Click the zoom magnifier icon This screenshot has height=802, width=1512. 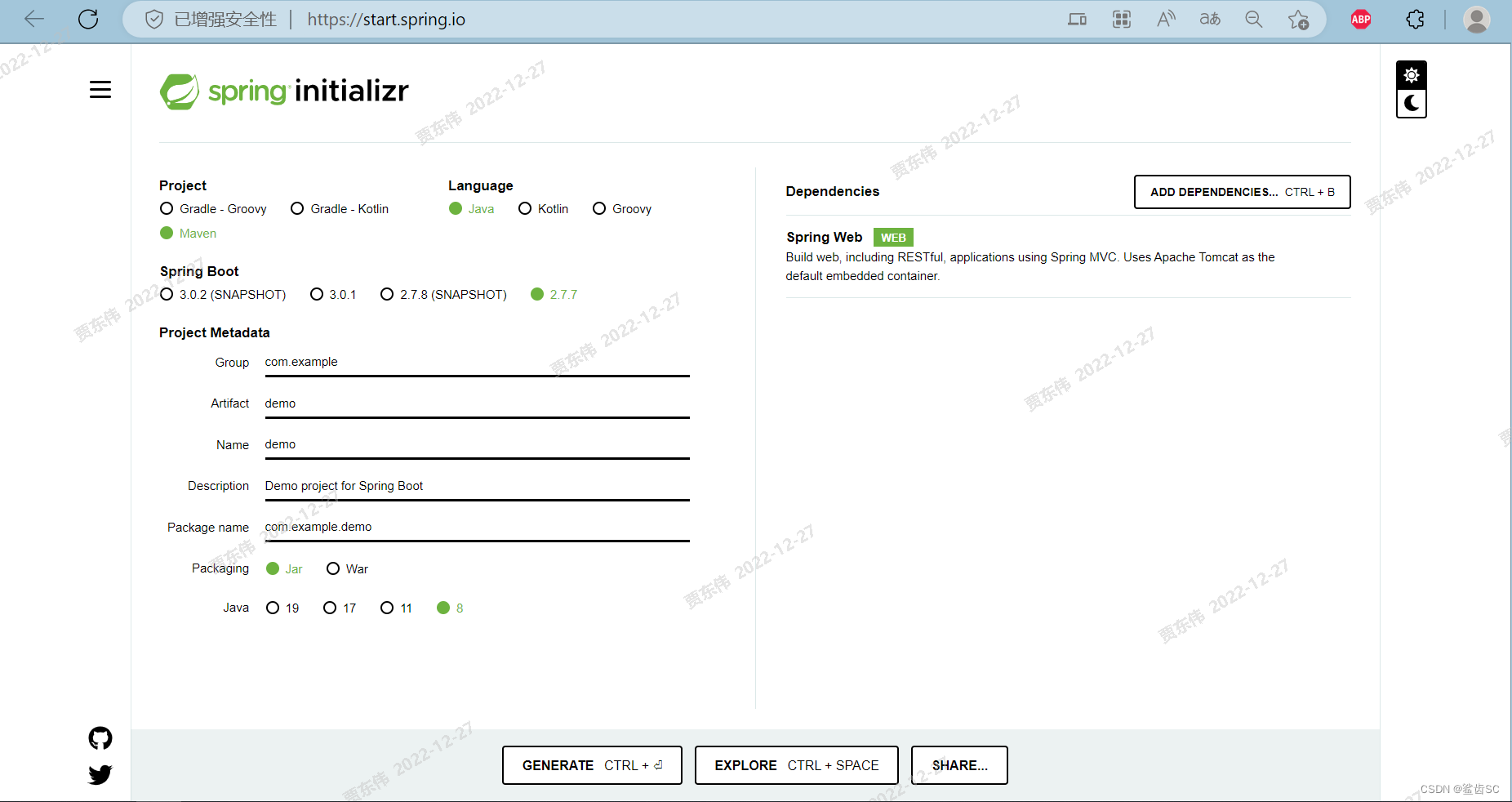coord(1254,20)
